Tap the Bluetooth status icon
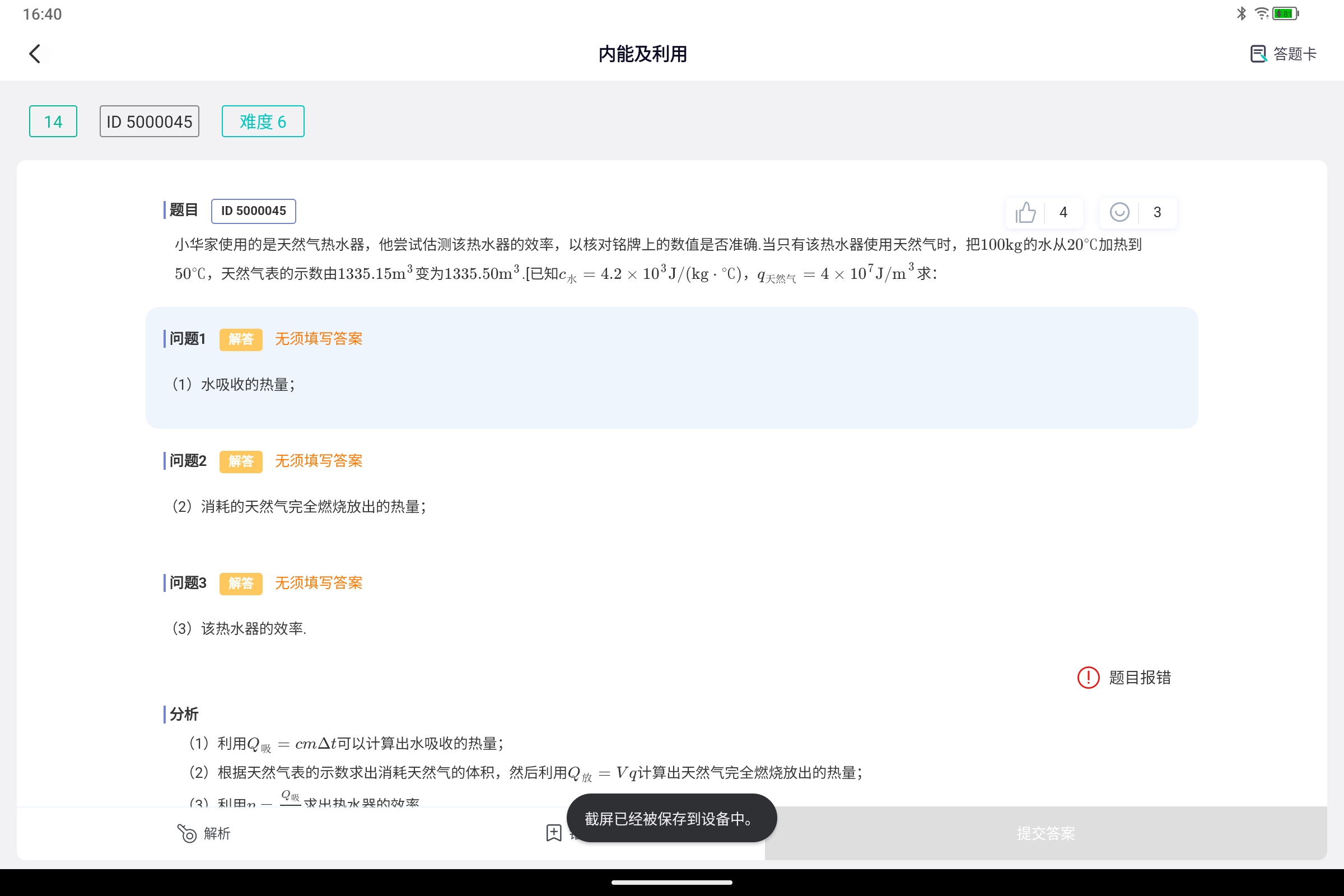Image resolution: width=1344 pixels, height=896 pixels. pos(1239,13)
